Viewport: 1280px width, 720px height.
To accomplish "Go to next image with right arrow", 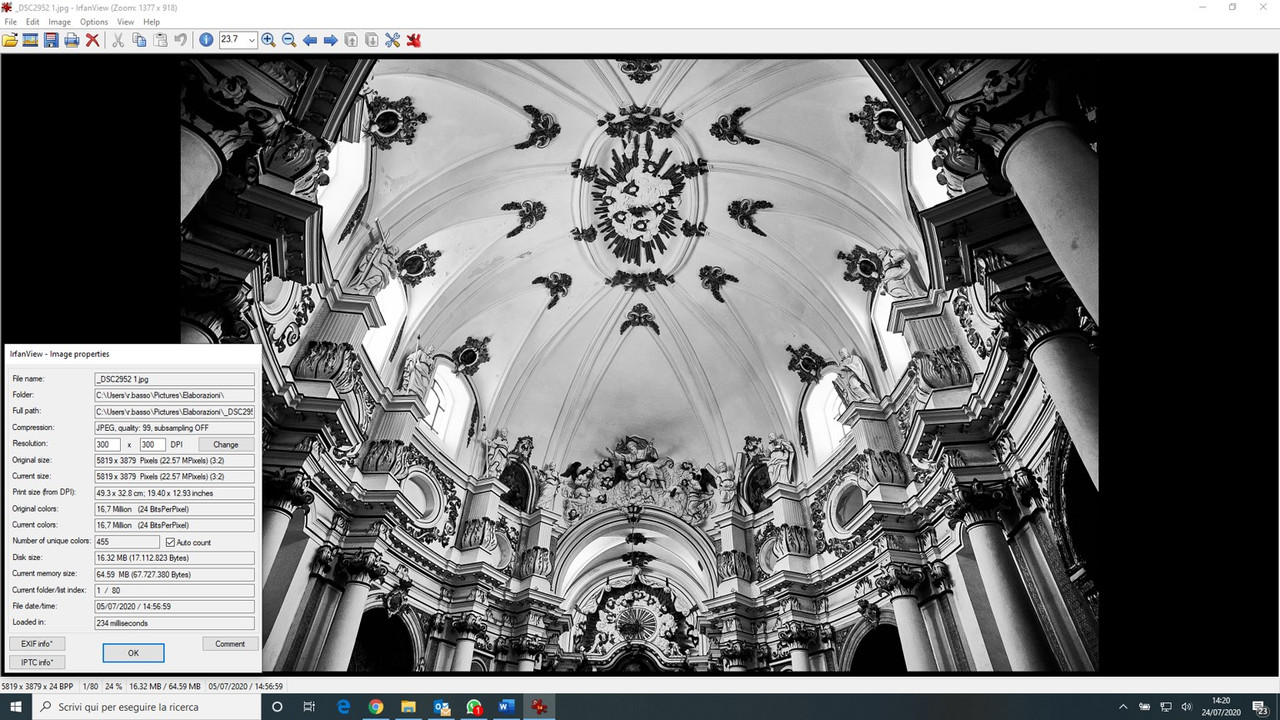I will tap(330, 40).
